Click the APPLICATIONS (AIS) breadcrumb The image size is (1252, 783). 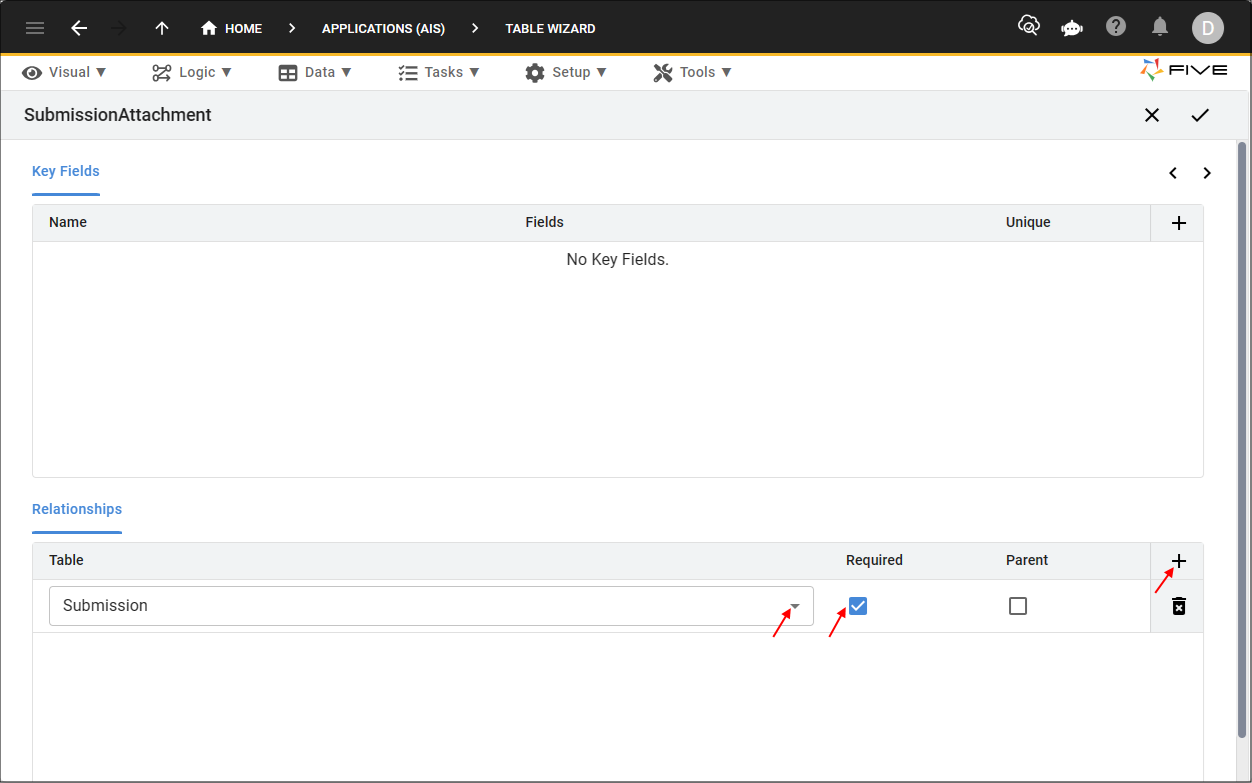383,28
